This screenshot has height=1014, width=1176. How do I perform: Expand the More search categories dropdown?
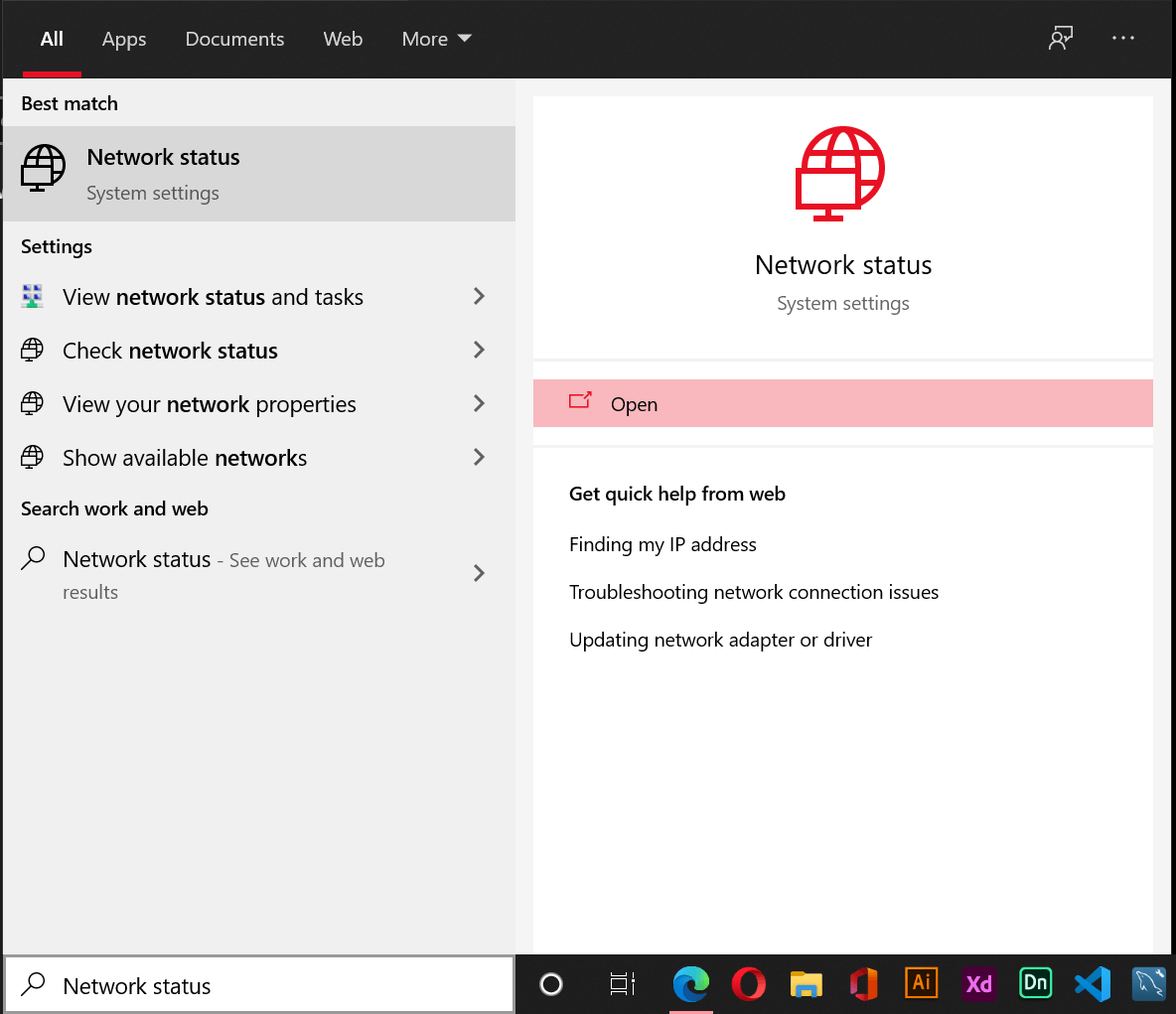tap(436, 39)
